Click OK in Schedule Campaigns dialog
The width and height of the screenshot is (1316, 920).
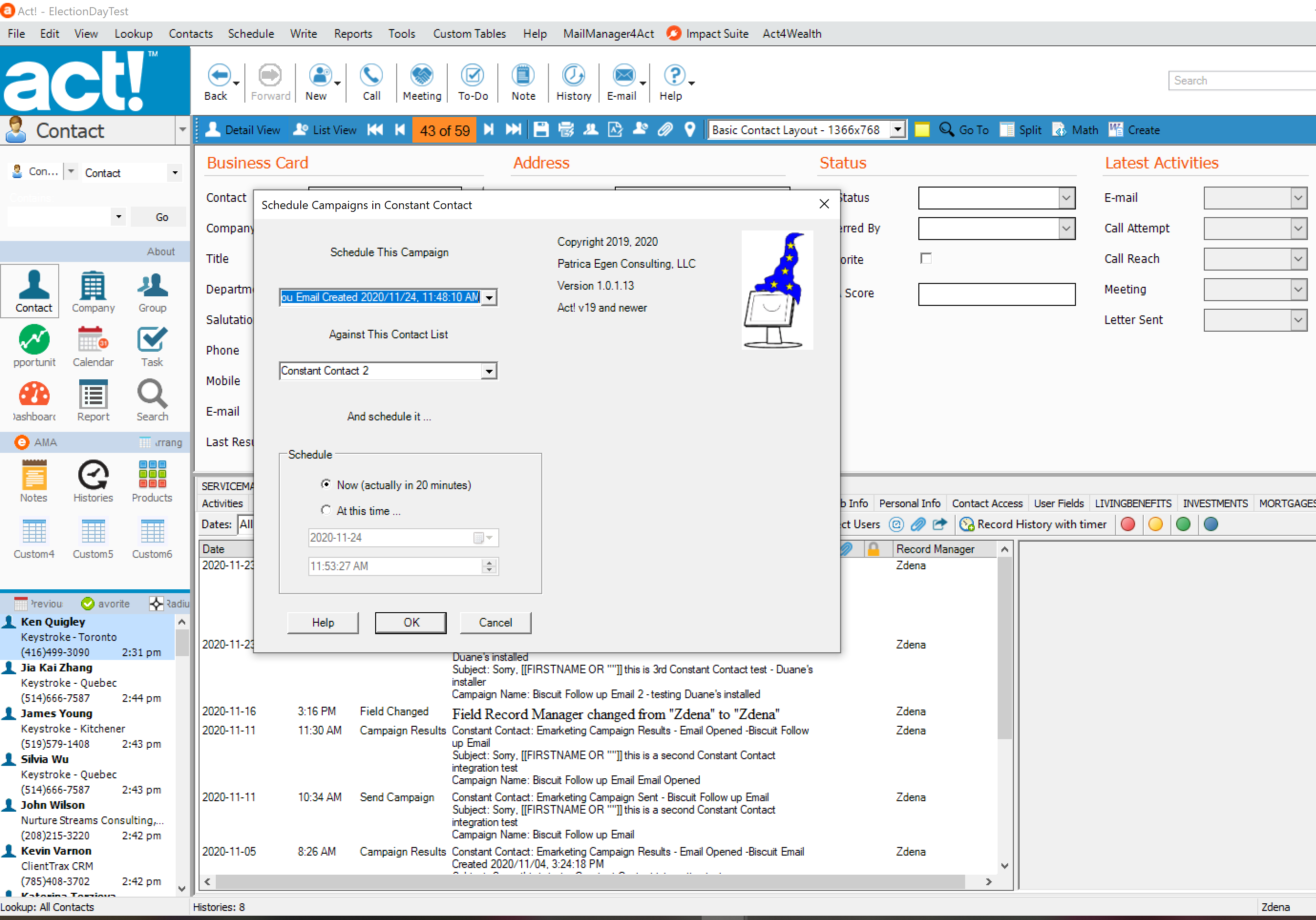click(x=411, y=623)
